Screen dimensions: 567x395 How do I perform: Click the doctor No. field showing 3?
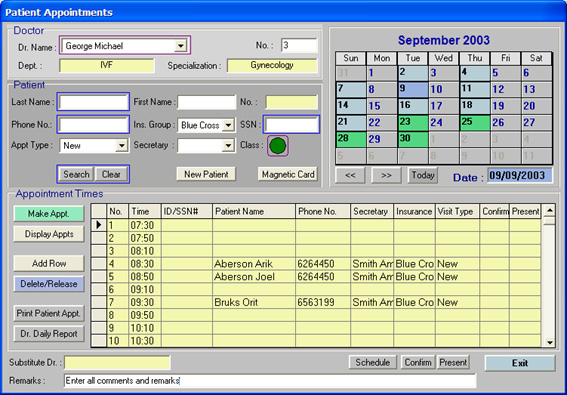(299, 46)
